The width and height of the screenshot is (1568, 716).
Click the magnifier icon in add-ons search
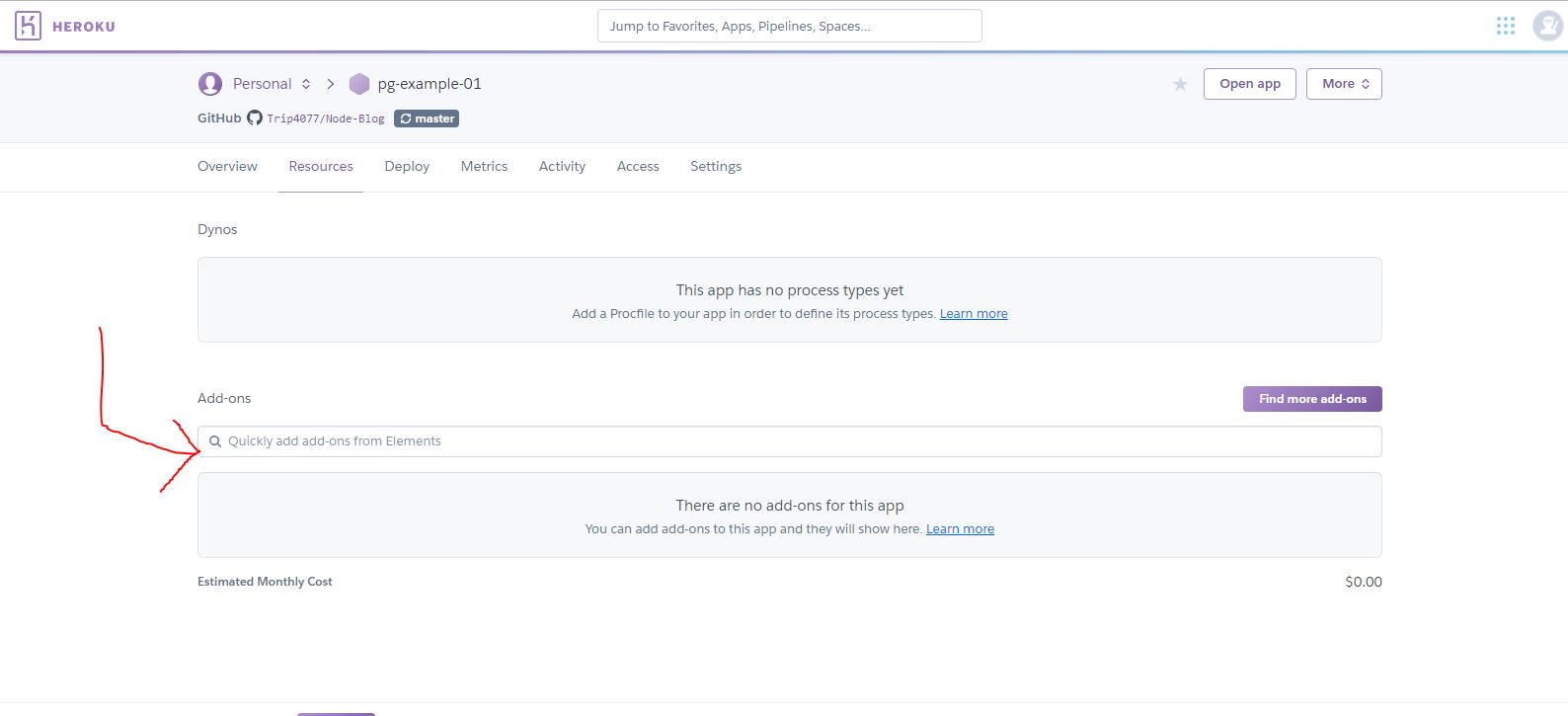coord(215,441)
